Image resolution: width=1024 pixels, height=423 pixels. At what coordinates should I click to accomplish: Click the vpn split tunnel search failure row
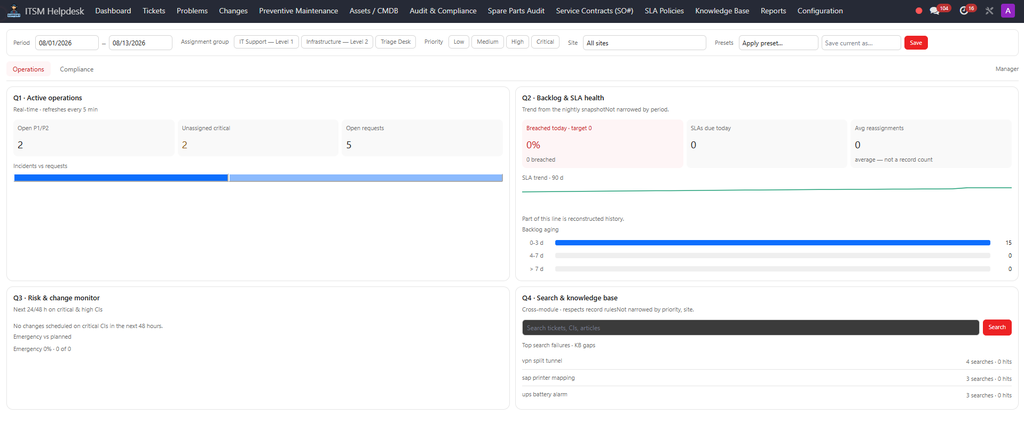(767, 361)
